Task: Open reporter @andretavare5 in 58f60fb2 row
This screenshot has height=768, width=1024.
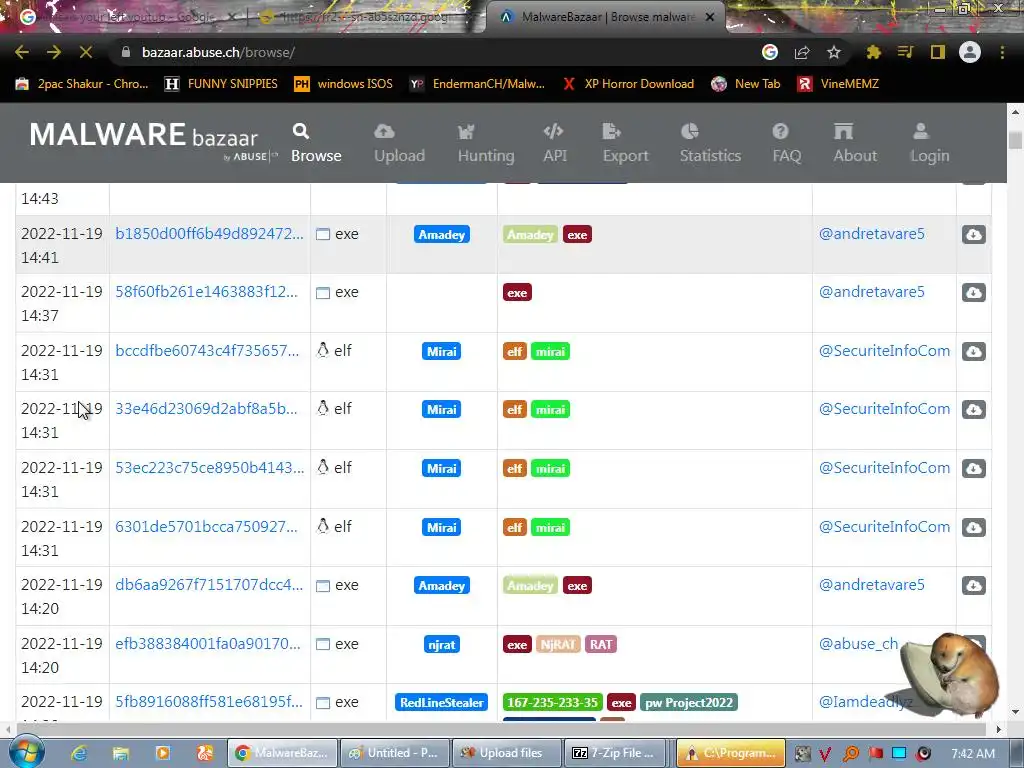Action: (x=872, y=292)
